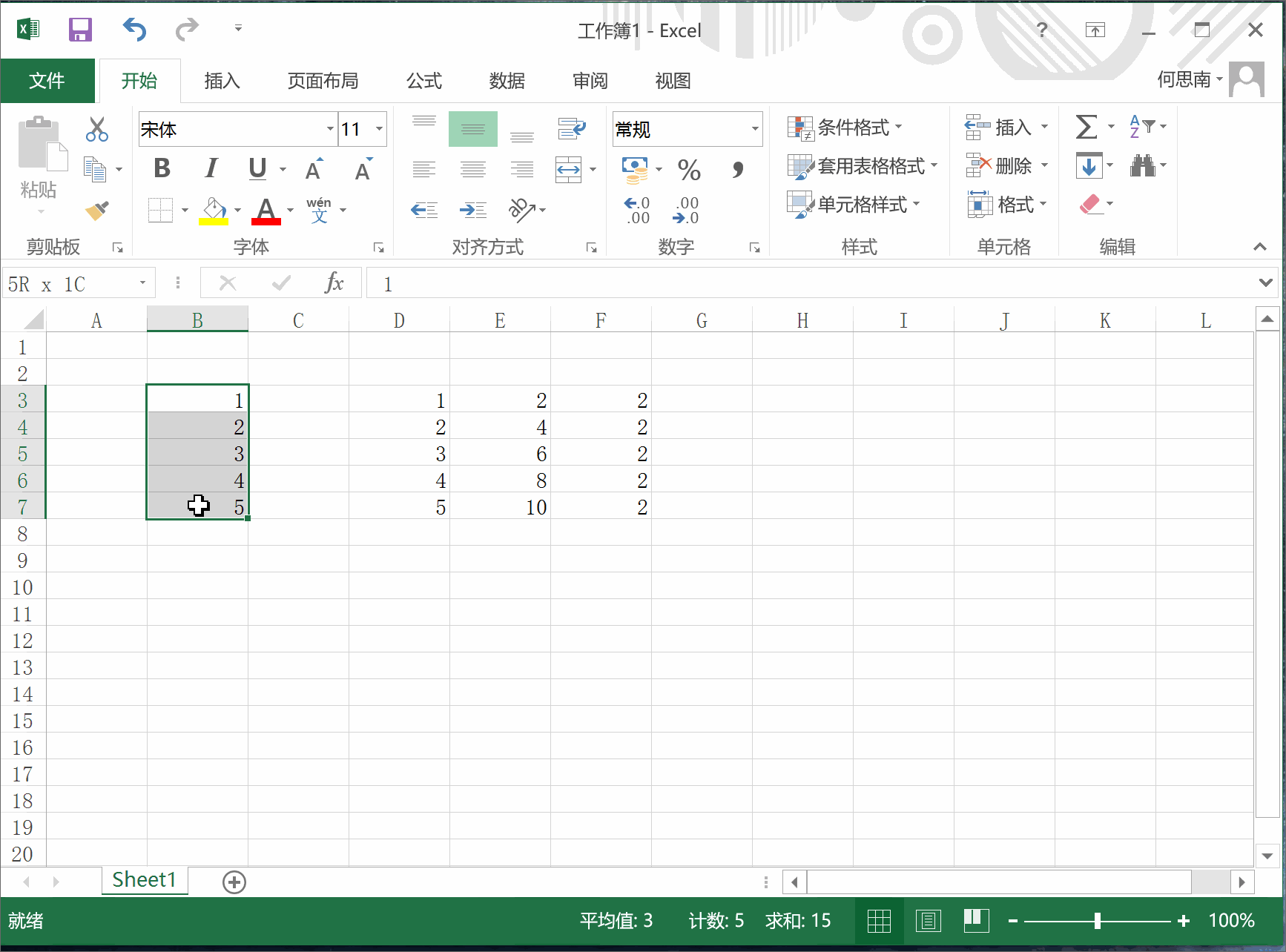This screenshot has width=1286, height=952.
Task: Toggle bold formatting
Action: point(162,169)
